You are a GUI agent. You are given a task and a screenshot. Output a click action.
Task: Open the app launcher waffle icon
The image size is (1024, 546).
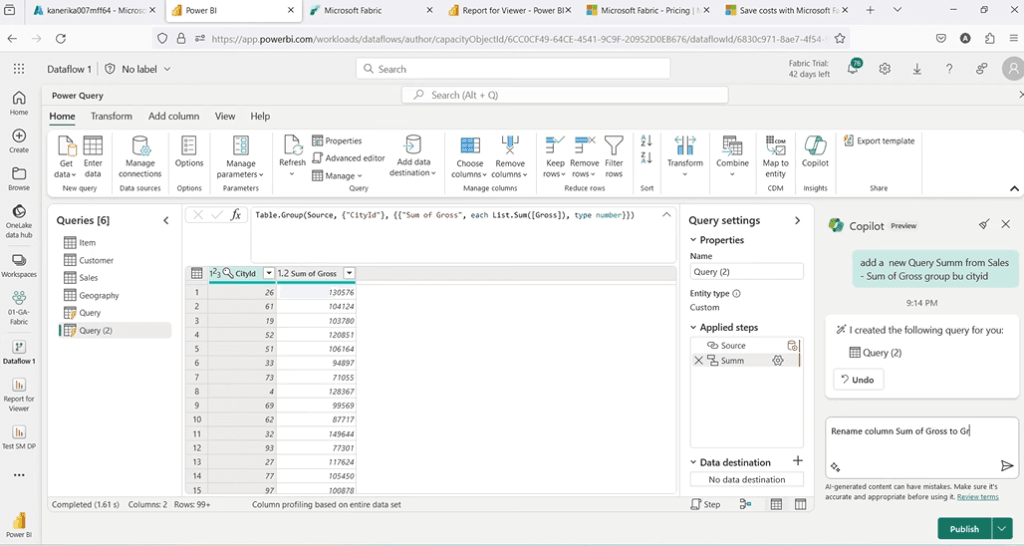(x=19, y=69)
